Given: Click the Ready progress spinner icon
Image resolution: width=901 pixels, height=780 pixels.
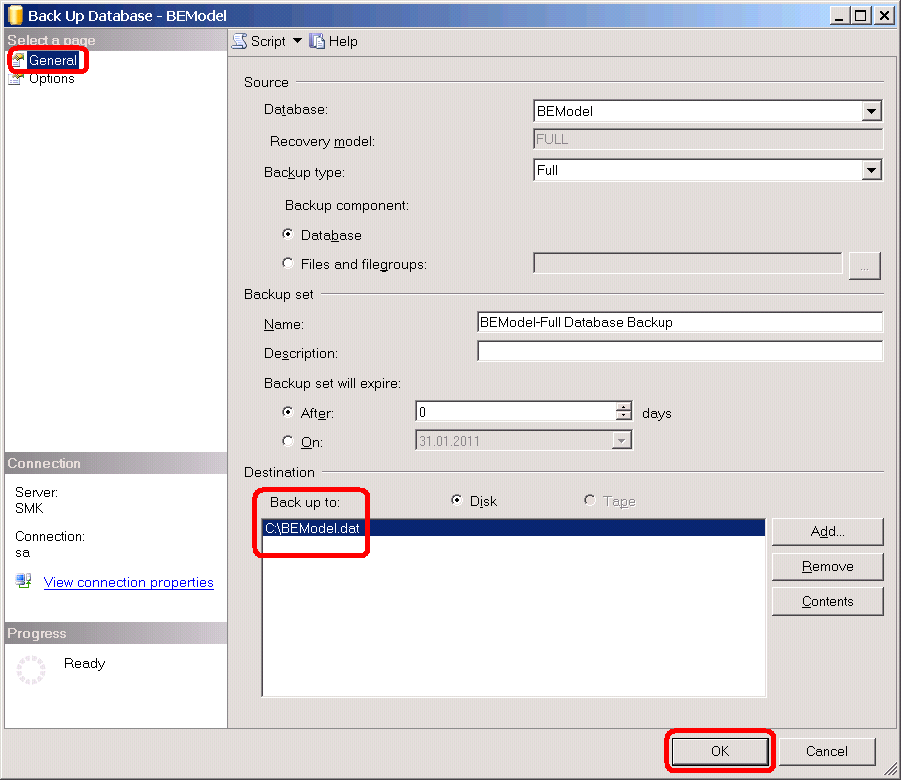Looking at the screenshot, I should [x=31, y=670].
